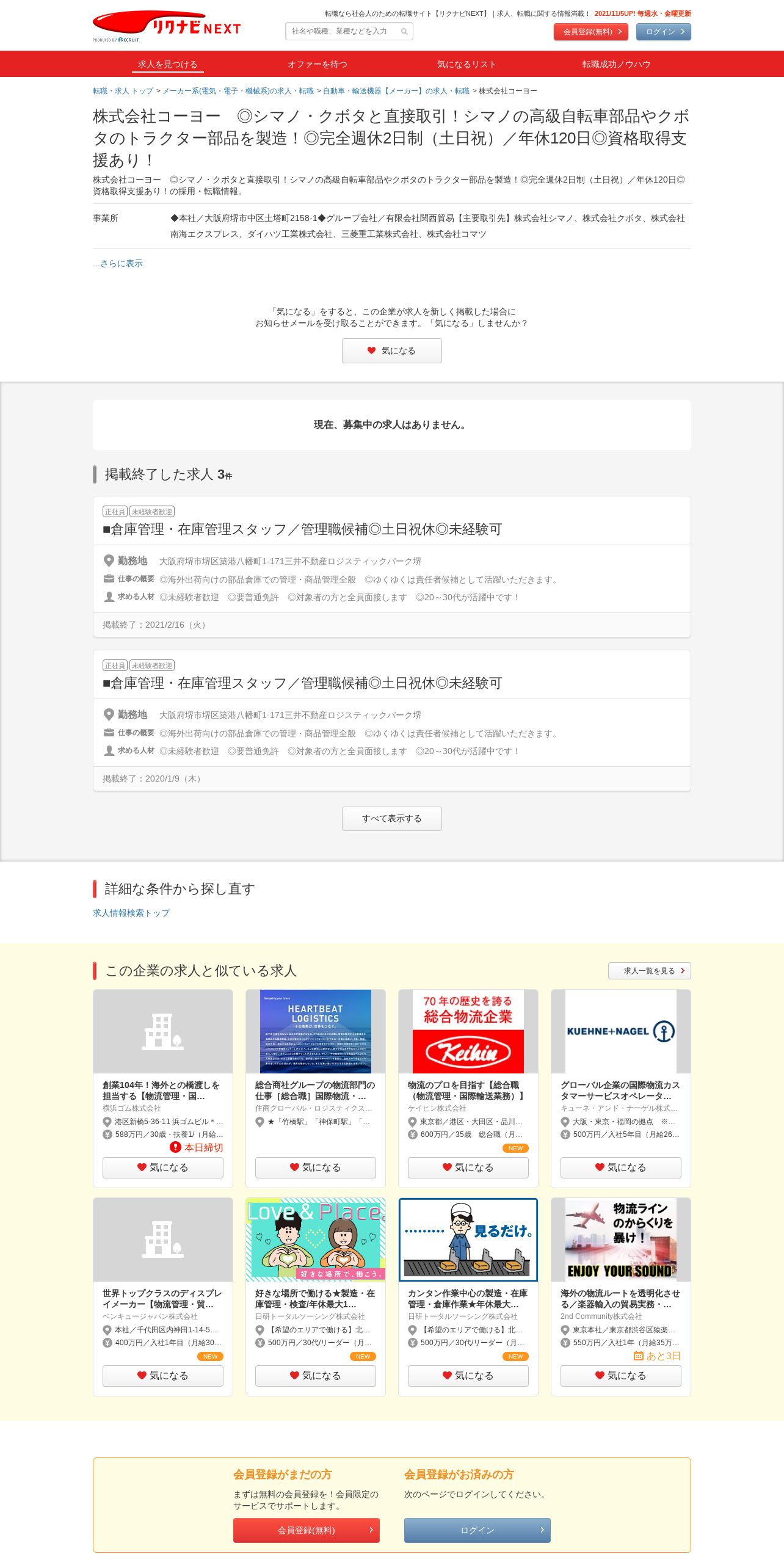Click 気になる on the Love & Place card
This screenshot has width=784, height=1568.
coord(316,1376)
